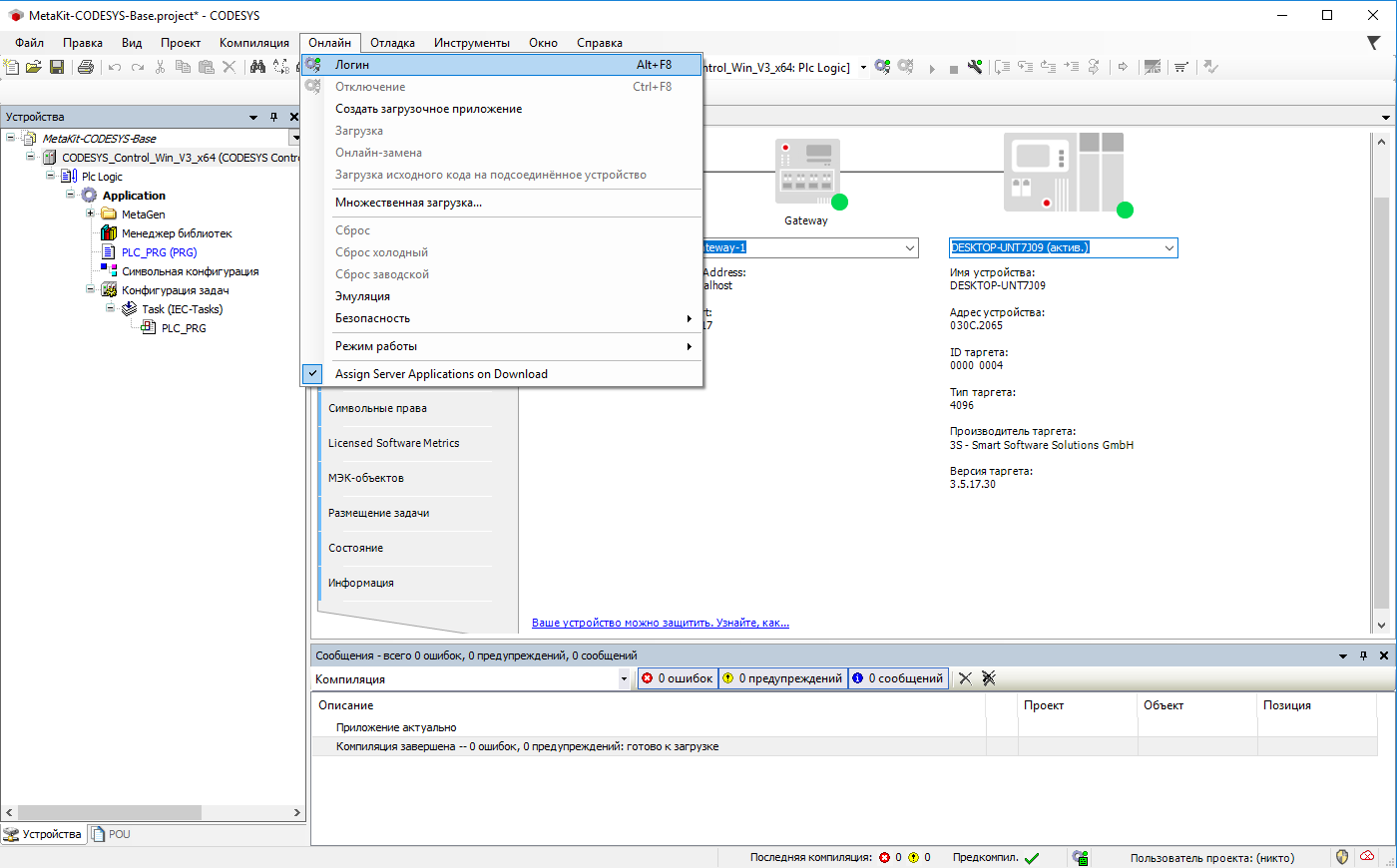The image size is (1397, 868).
Task: Open the Отладка menu
Action: click(392, 43)
